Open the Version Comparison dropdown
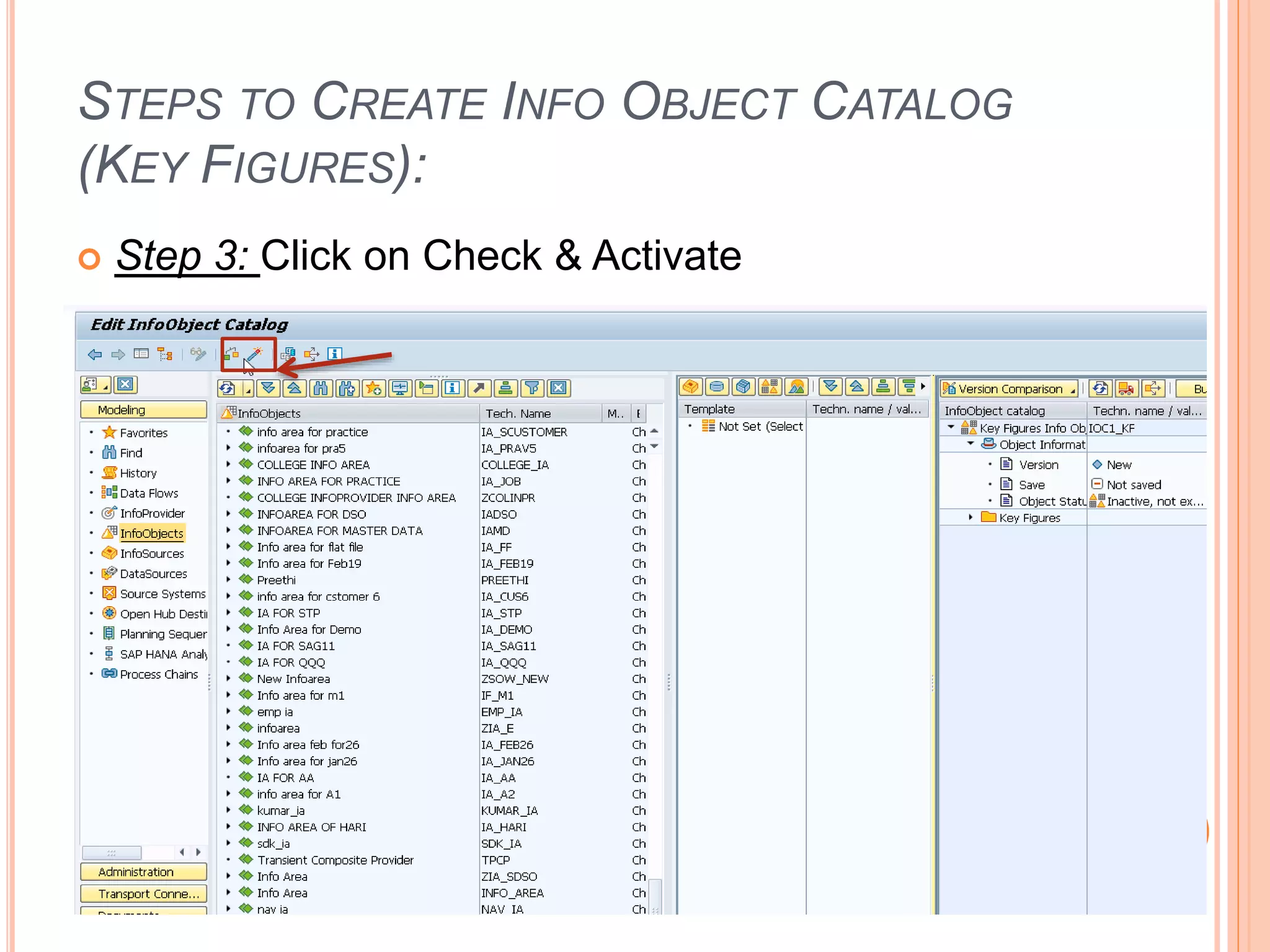Image resolution: width=1270 pixels, height=952 pixels. 1009,389
